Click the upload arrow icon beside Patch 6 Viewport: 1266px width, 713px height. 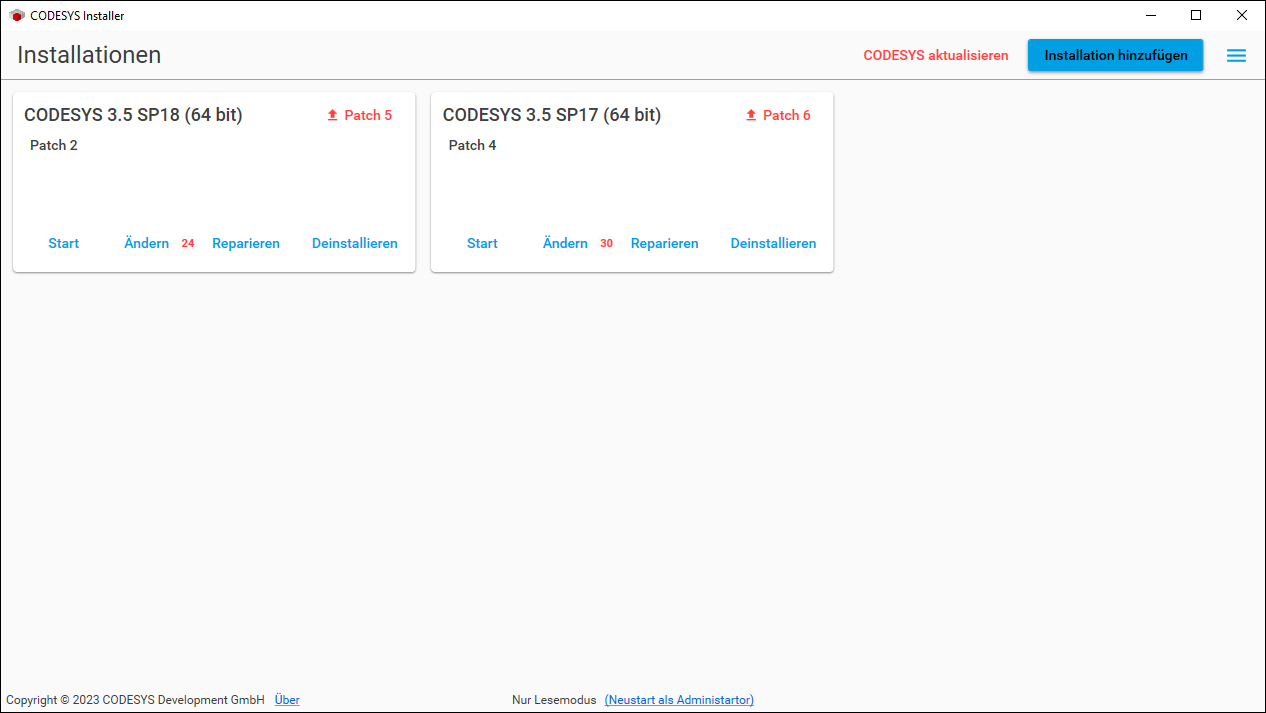coord(751,115)
